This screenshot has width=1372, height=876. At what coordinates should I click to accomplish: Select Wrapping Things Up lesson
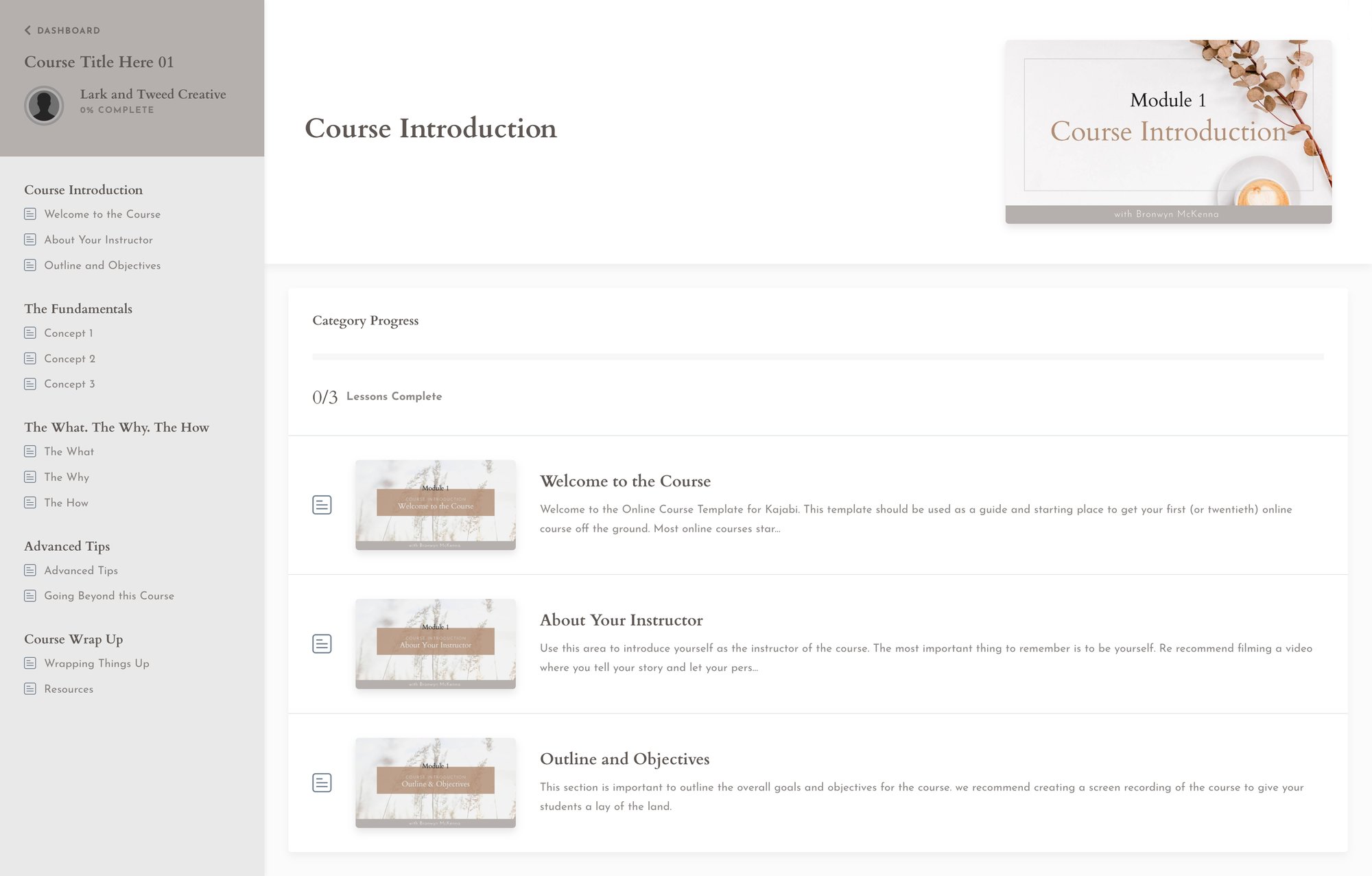tap(97, 663)
